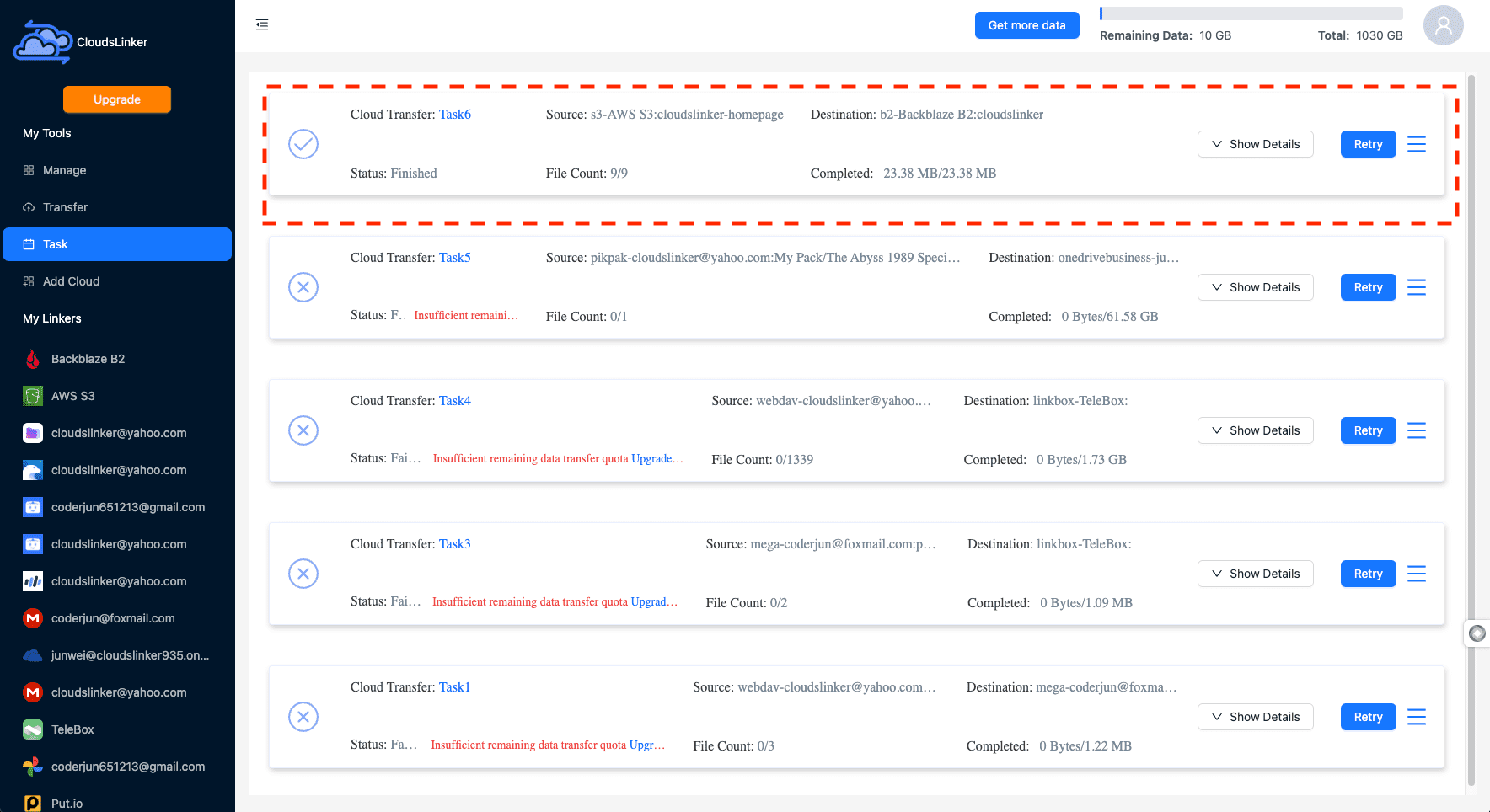This screenshot has width=1490, height=812.
Task: Expand Show Details for Task1
Action: click(x=1256, y=717)
